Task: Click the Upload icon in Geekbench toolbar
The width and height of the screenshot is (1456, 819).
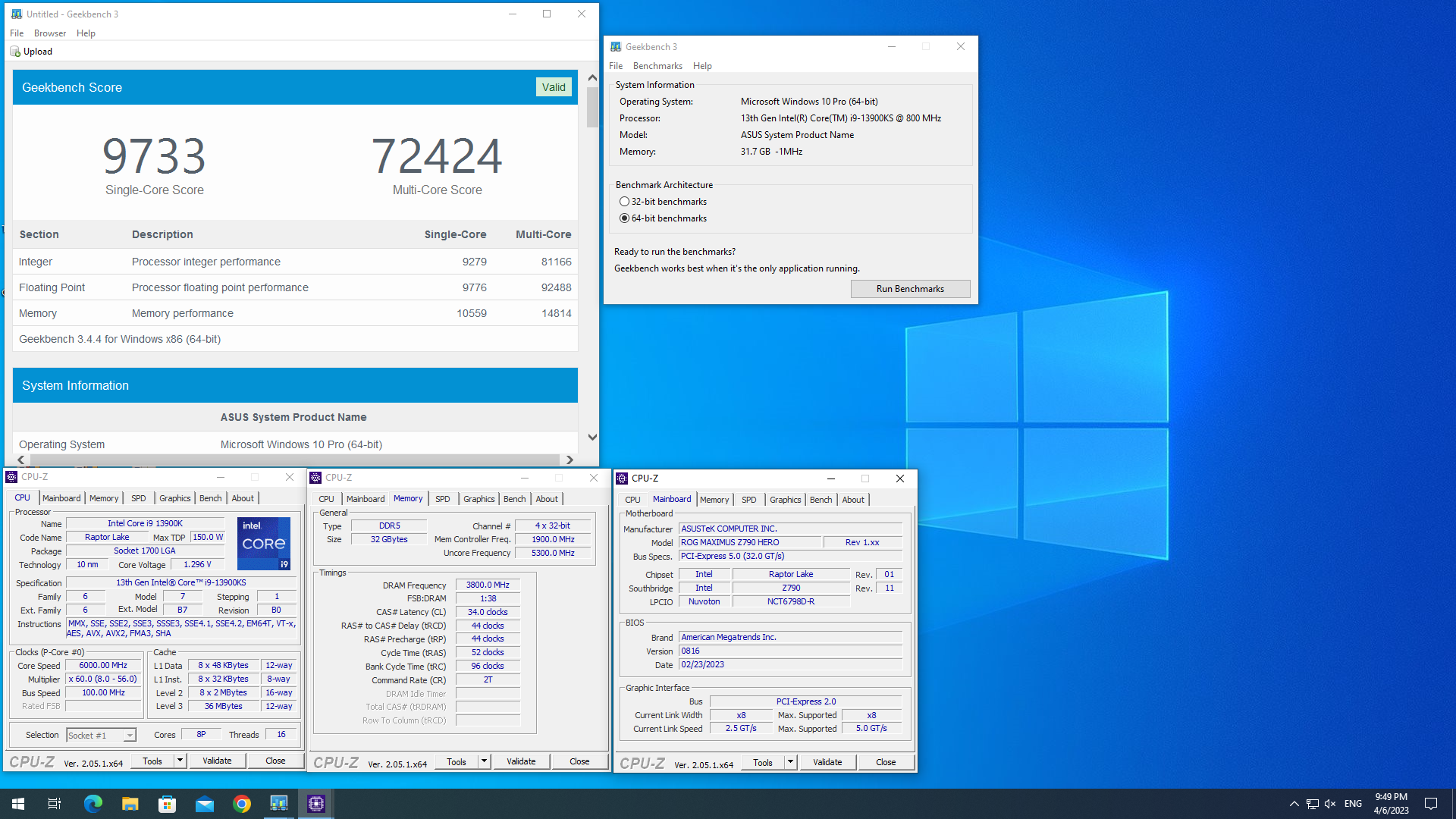Action: (15, 52)
